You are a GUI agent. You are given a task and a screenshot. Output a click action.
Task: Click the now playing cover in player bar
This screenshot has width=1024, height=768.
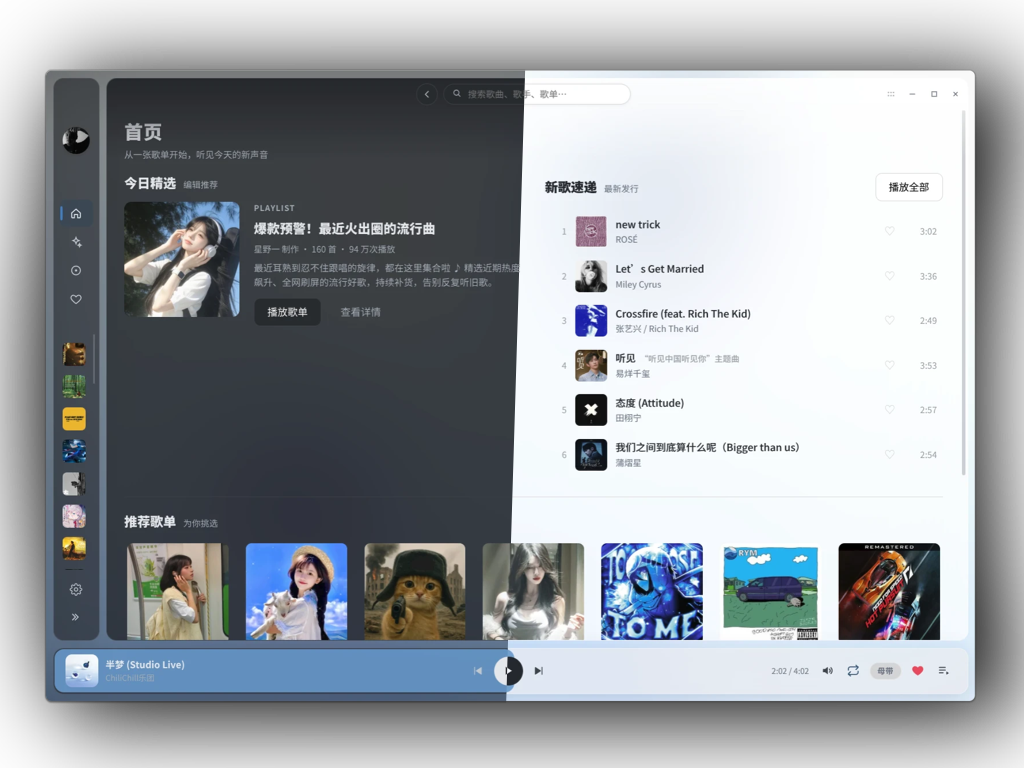coord(82,671)
